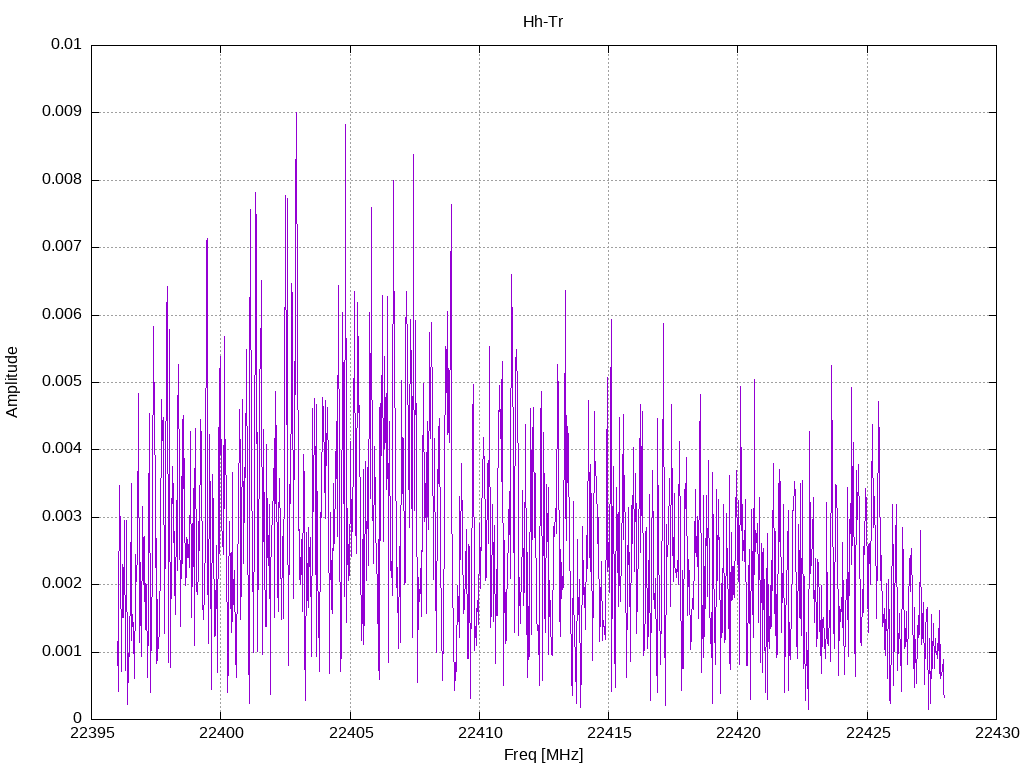The image size is (1024, 768).
Task: Click the 0.008 y-axis tick label
Action: click(x=62, y=179)
